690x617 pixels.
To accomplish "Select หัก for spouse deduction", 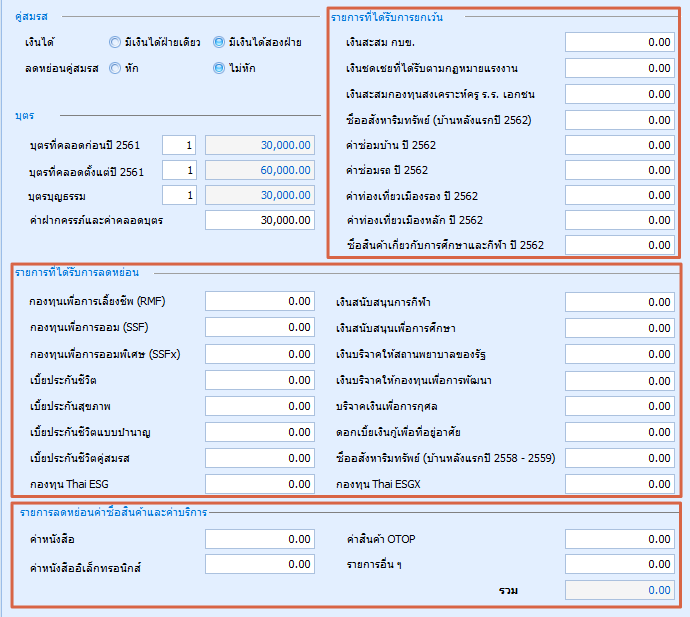I will (x=115, y=68).
